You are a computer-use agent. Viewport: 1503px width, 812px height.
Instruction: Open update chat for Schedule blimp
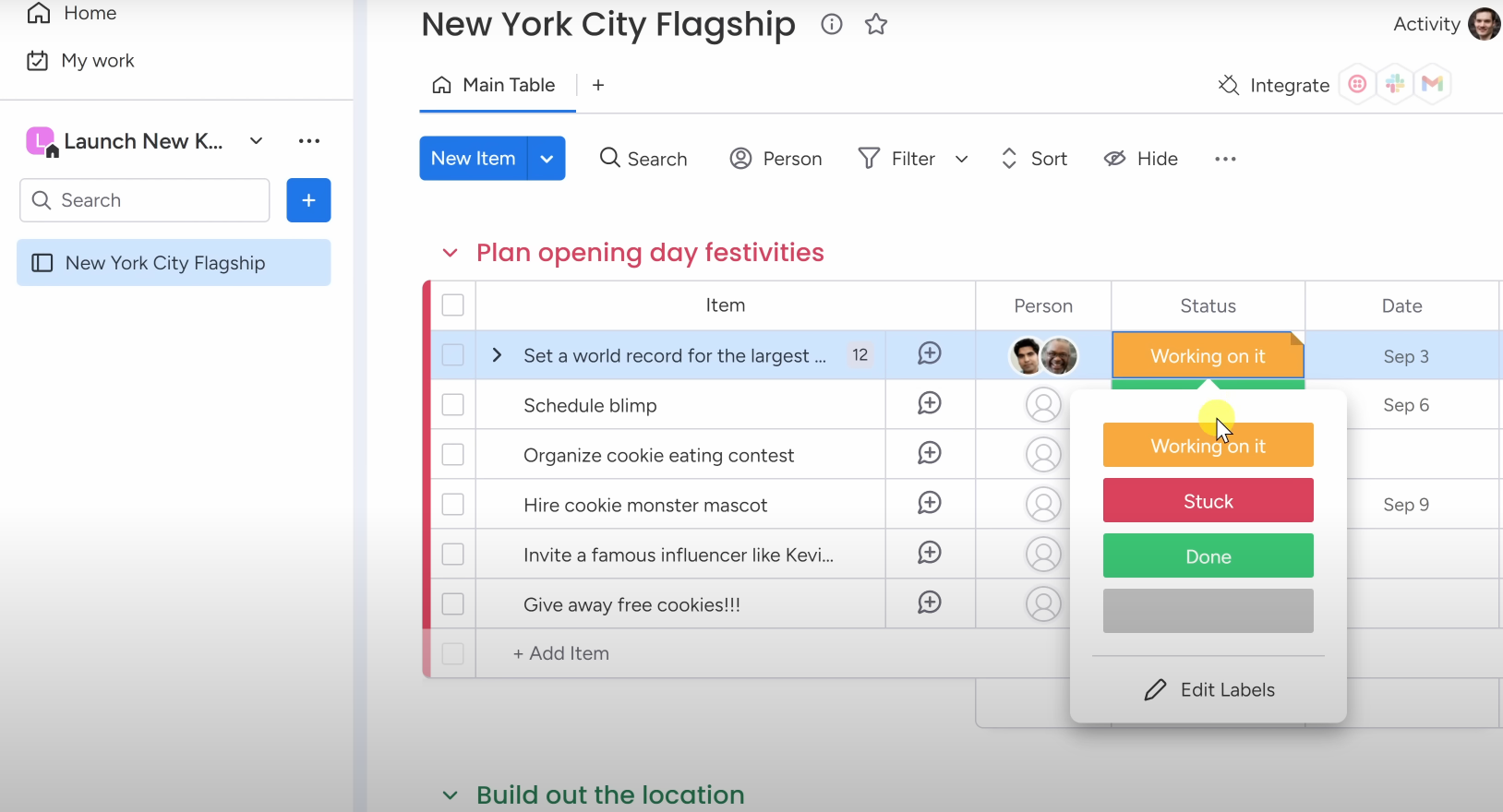pos(930,403)
